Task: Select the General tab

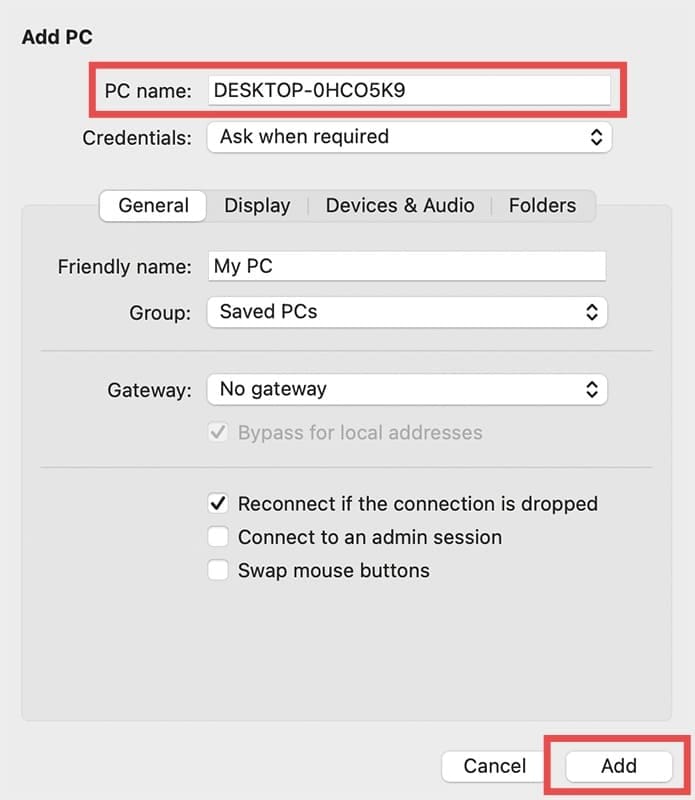Action: [152, 205]
